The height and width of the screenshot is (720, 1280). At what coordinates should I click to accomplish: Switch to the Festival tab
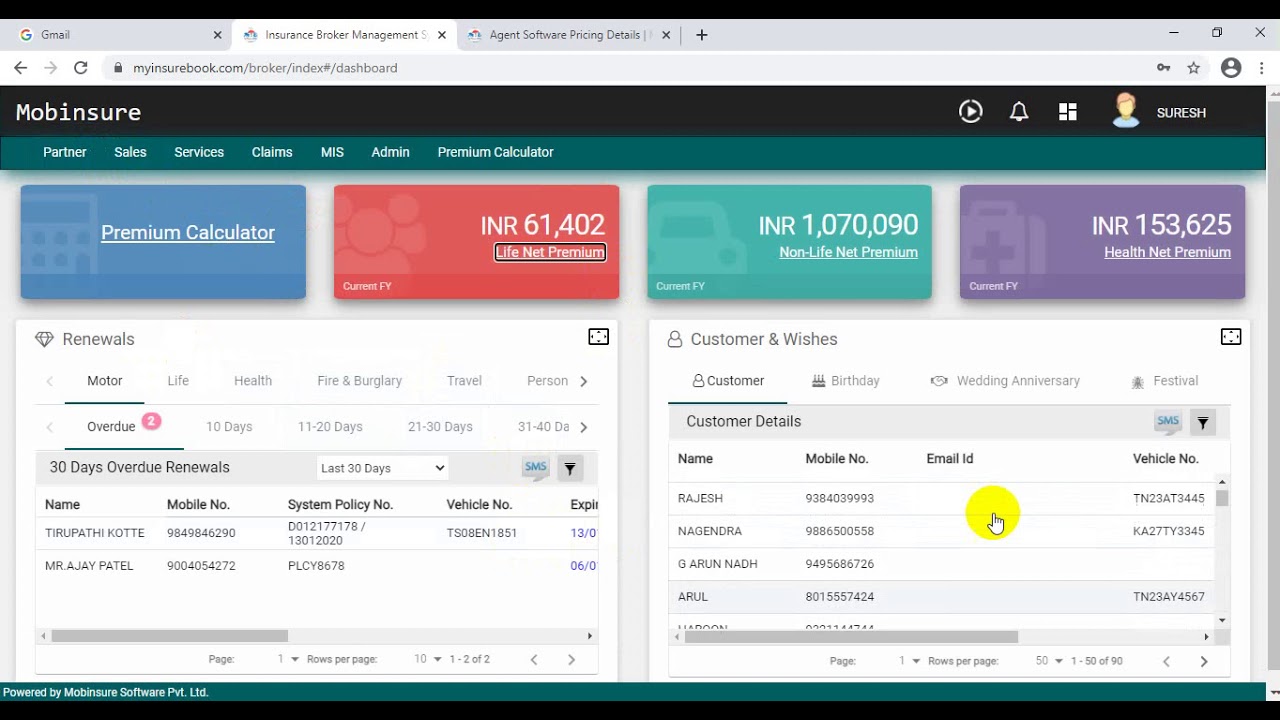[1164, 381]
